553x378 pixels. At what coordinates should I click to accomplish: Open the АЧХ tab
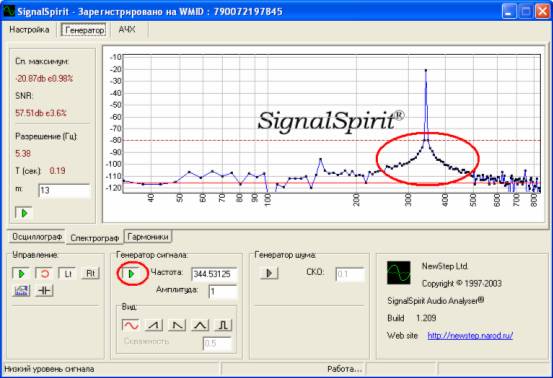click(127, 30)
